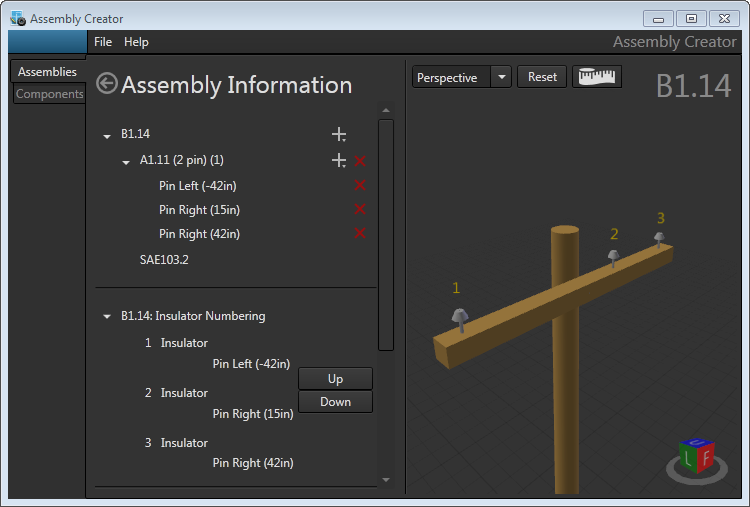Delete the A1.11 (2 pin) assembly
Viewport: 750px width, 507px height.
(360, 160)
